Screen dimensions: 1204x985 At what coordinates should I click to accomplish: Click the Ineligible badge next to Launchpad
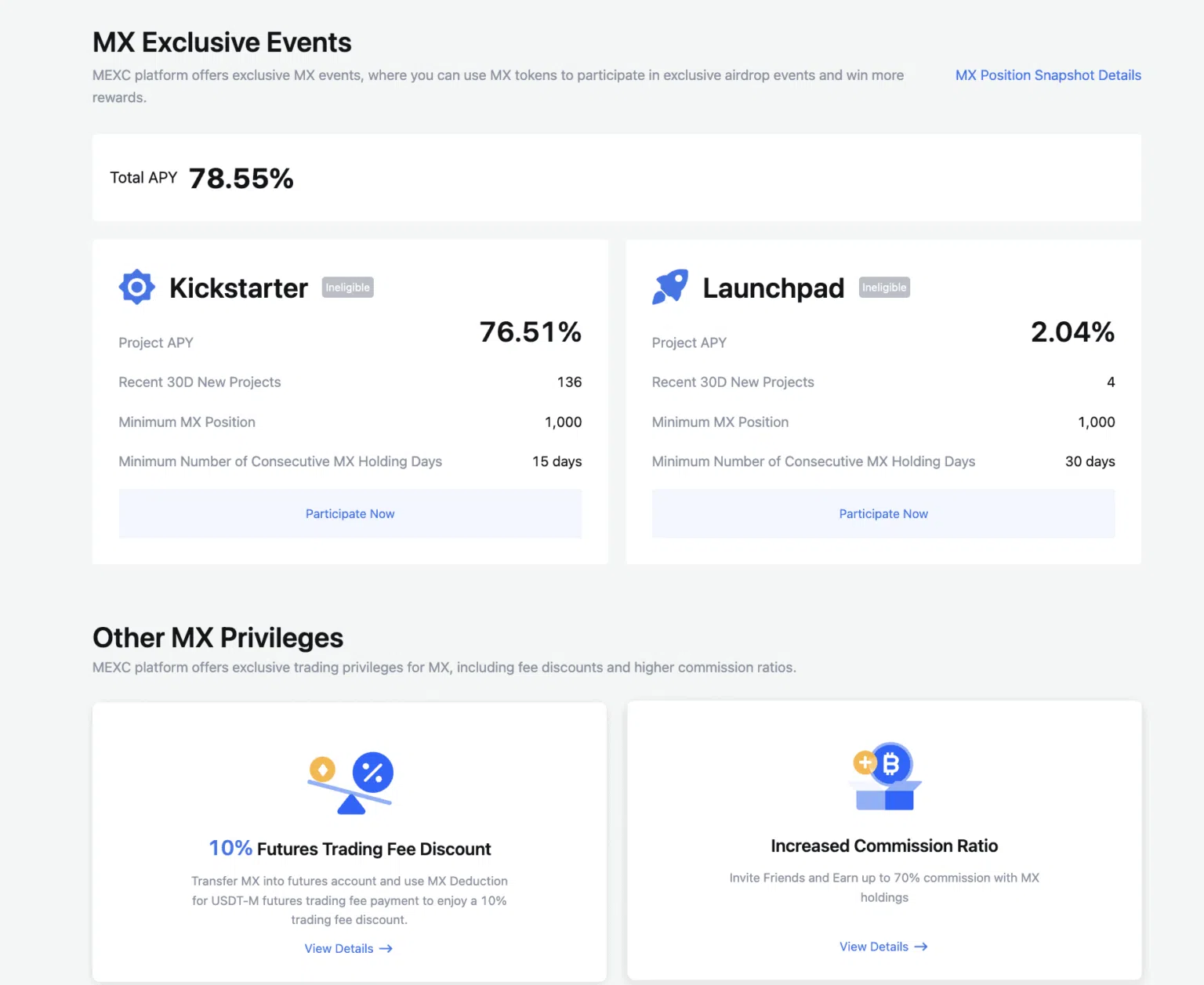tap(884, 288)
